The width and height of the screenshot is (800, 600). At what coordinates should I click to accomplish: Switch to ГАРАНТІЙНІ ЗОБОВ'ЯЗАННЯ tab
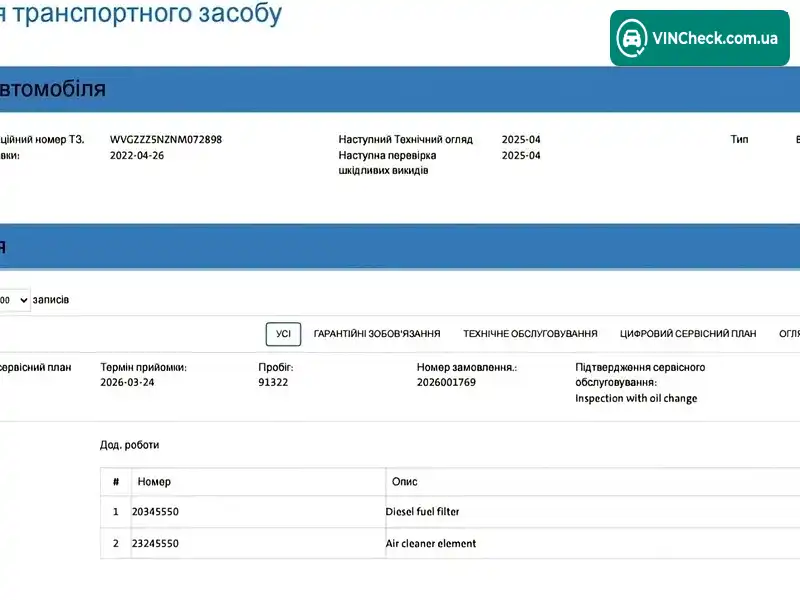377,334
